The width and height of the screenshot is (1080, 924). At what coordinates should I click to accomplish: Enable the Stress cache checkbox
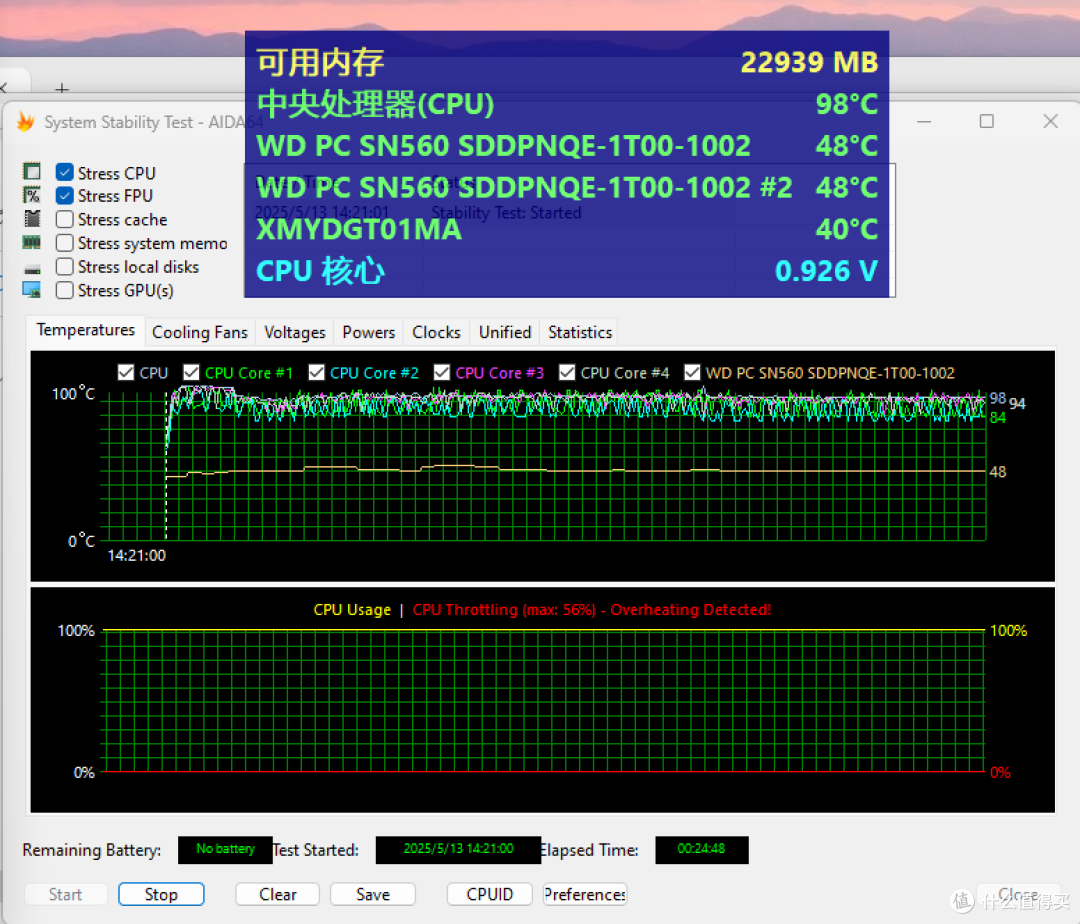pyautogui.click(x=65, y=220)
